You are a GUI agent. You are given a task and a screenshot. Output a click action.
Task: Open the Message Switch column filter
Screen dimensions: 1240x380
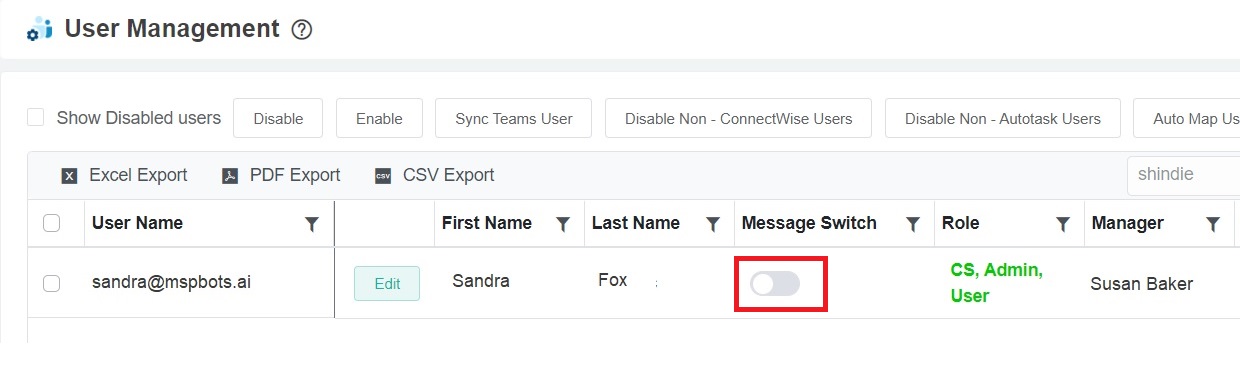coord(913,224)
